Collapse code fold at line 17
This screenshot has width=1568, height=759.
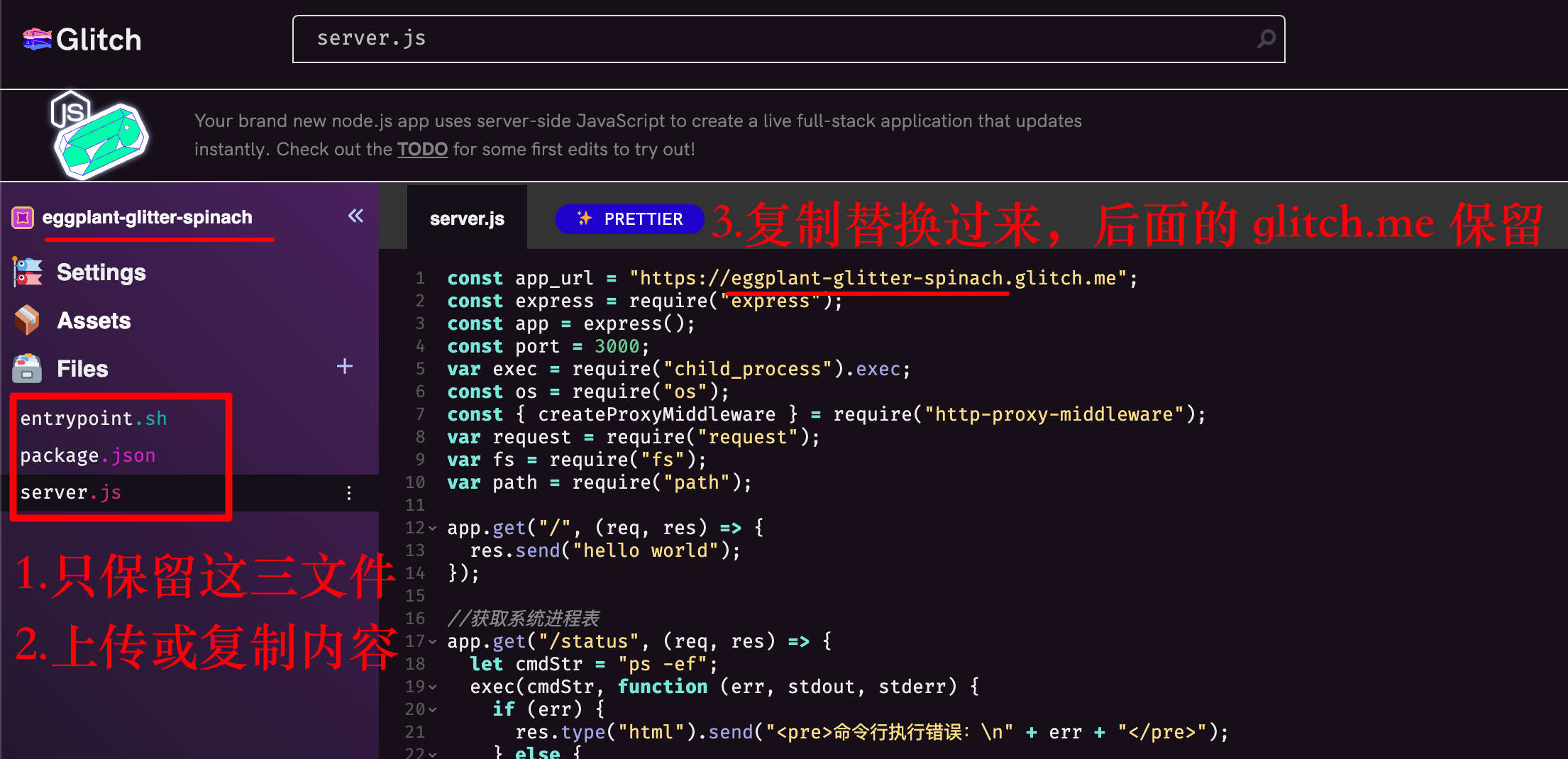[x=432, y=642]
